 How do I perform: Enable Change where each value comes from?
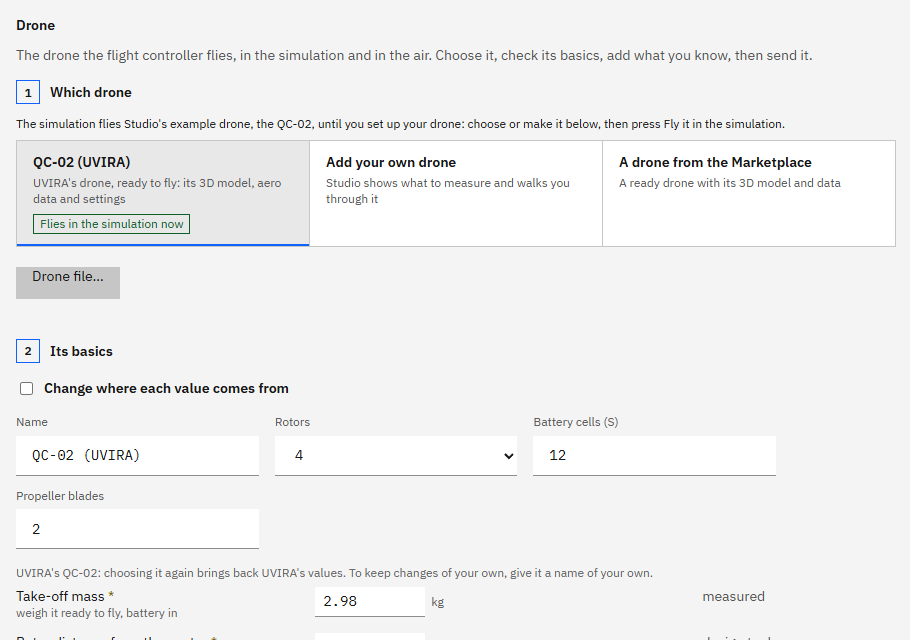point(27,388)
